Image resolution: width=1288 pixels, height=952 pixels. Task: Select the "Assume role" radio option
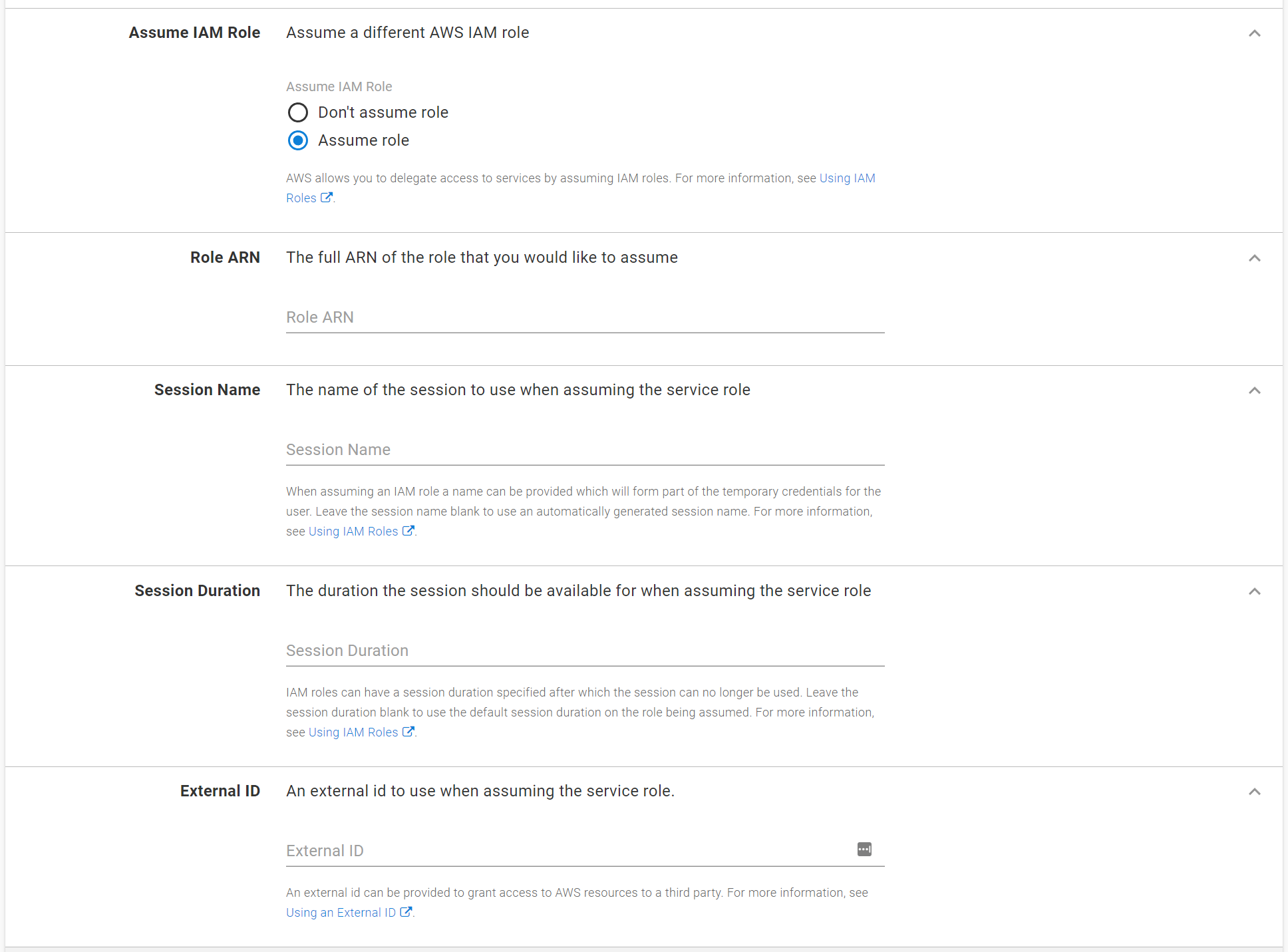tap(298, 140)
